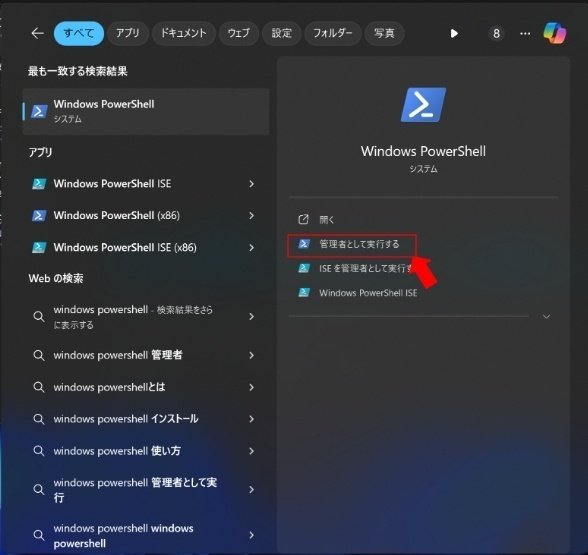Click the large PowerShell logo in preview pane
This screenshot has width=588, height=555.
point(423,105)
